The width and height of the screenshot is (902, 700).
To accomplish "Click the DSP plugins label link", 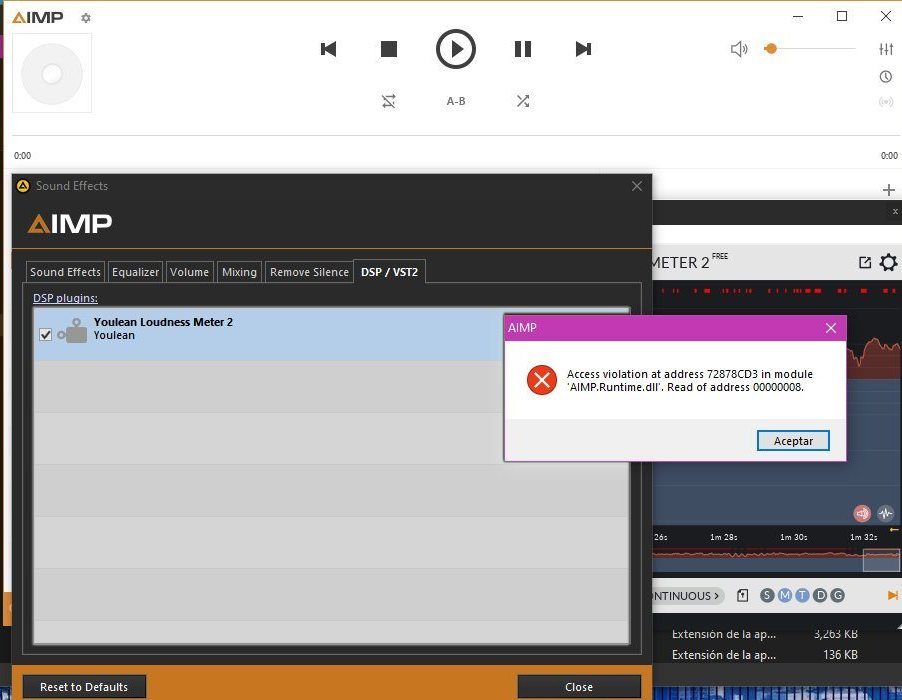I will pos(65,298).
